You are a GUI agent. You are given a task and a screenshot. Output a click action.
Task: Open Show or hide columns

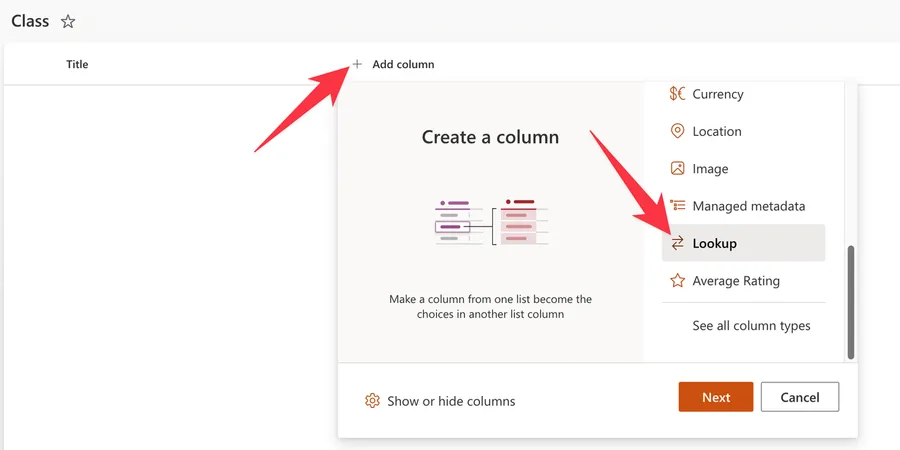pos(451,401)
